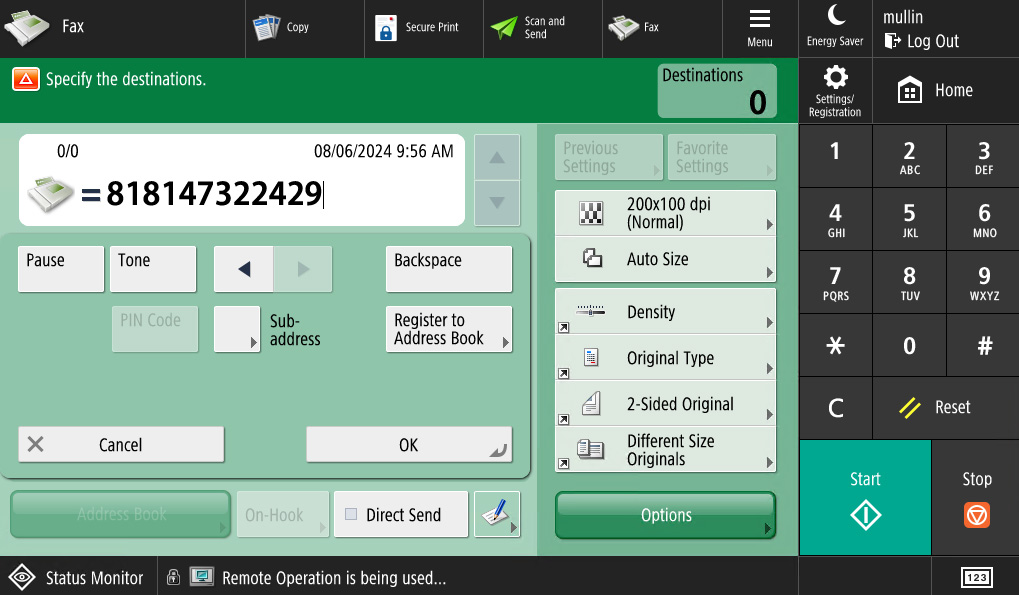Toggle the numeric keypad 123 icon
Screen dimensions: 1019x595
click(x=975, y=577)
